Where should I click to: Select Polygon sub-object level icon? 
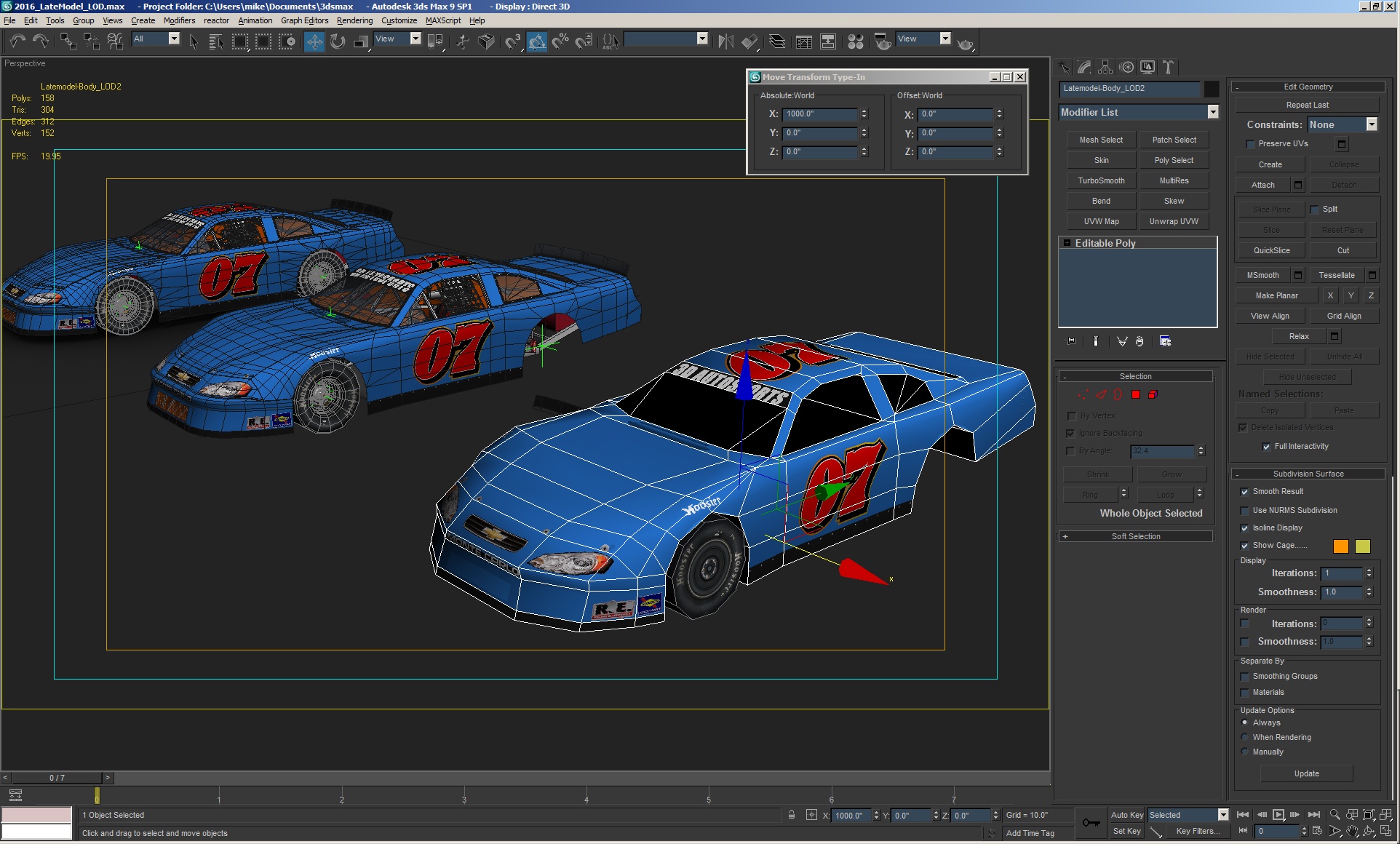pos(1135,394)
